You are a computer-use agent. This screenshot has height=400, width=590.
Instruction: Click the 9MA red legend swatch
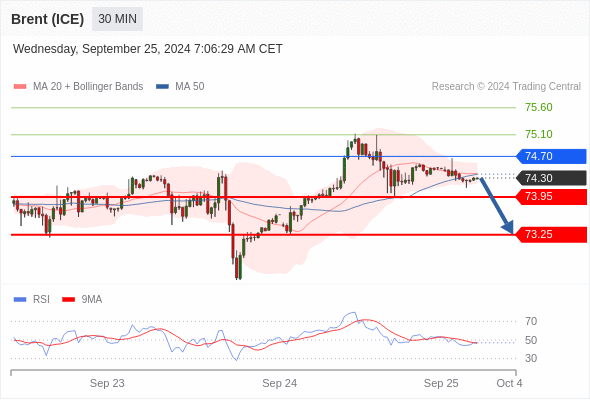pyautogui.click(x=68, y=300)
